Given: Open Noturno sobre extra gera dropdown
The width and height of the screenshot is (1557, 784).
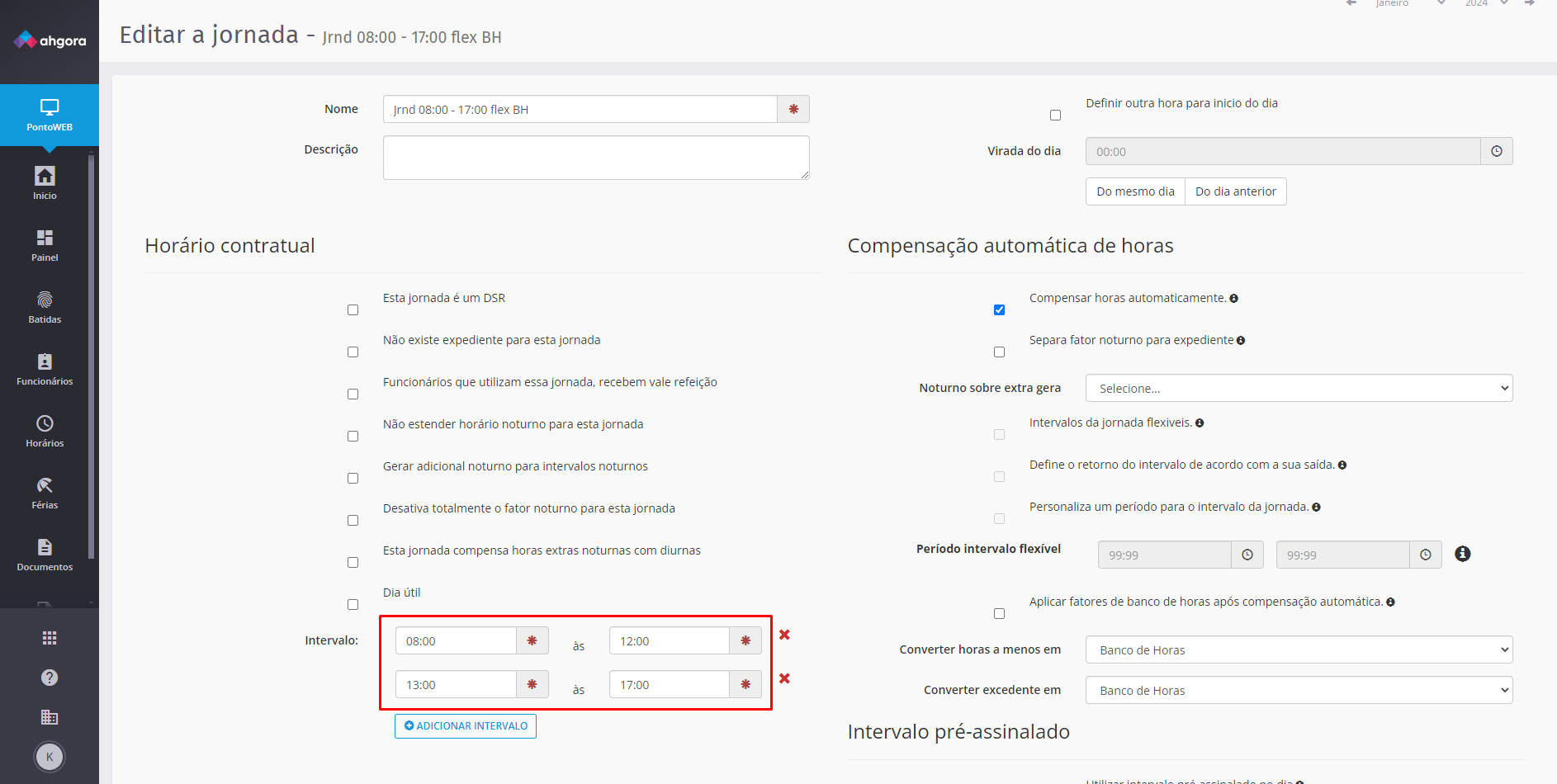Looking at the screenshot, I should pyautogui.click(x=1299, y=388).
